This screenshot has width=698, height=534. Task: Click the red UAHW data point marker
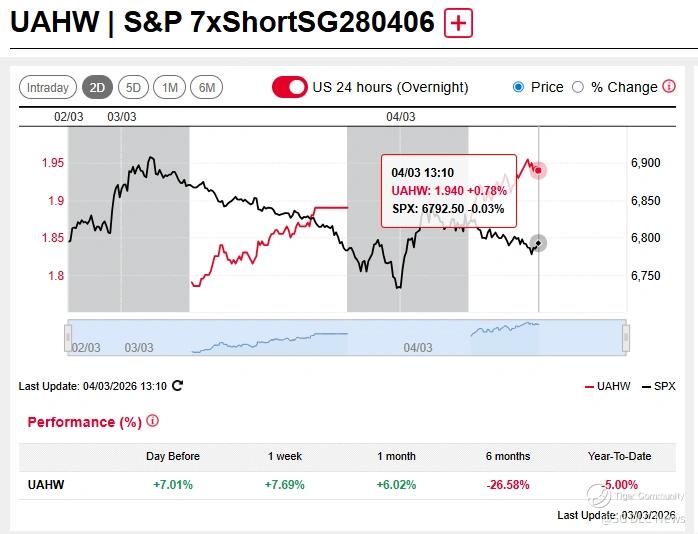click(x=538, y=170)
